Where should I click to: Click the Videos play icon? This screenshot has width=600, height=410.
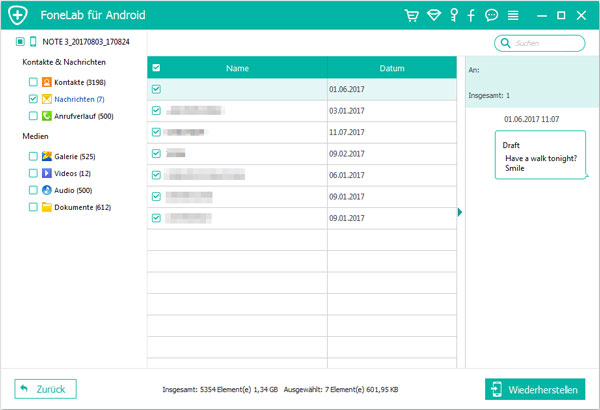[x=47, y=173]
